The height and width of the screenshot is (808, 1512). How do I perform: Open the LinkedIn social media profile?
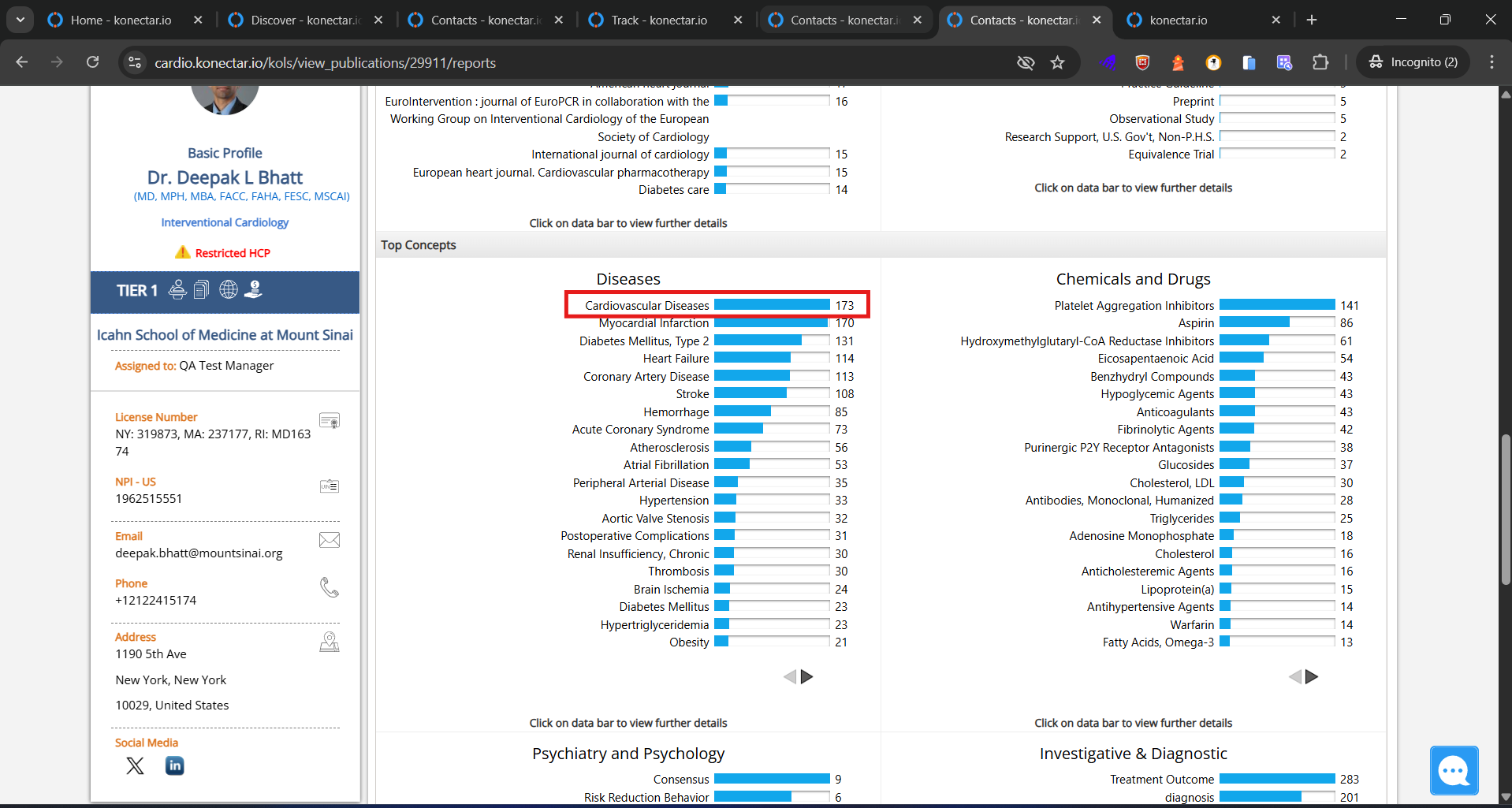[x=175, y=766]
